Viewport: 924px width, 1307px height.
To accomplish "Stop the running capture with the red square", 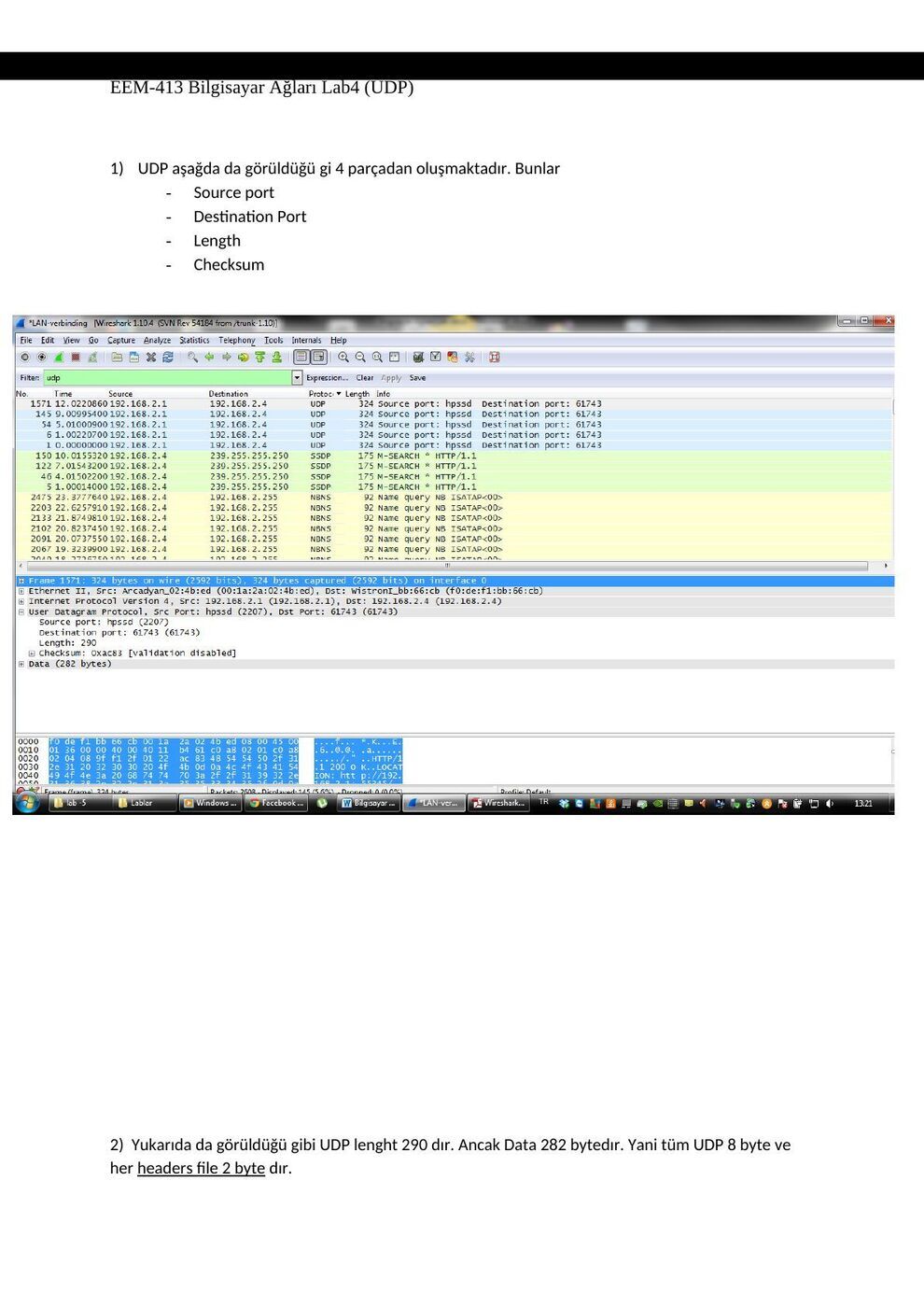I will [76, 358].
